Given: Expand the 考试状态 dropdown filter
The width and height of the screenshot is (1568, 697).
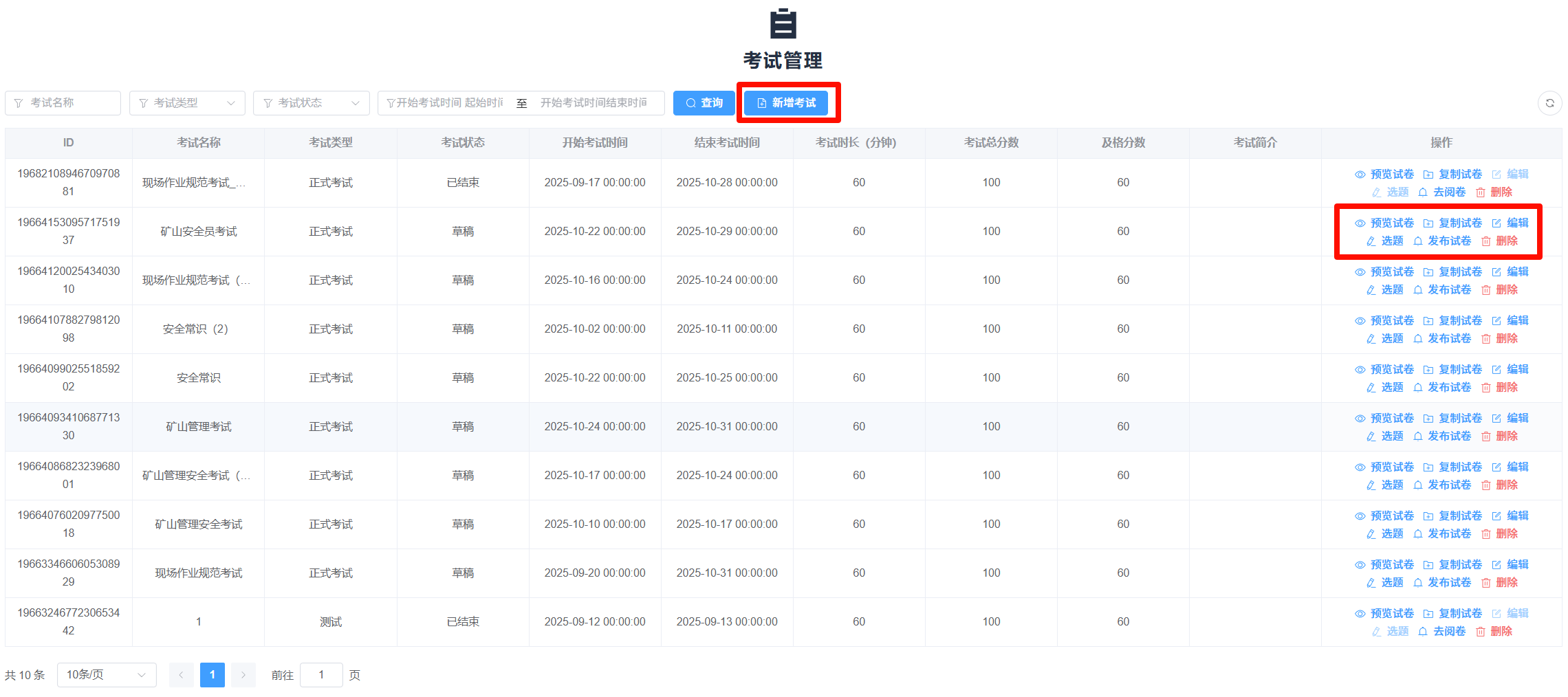Looking at the screenshot, I should (311, 103).
